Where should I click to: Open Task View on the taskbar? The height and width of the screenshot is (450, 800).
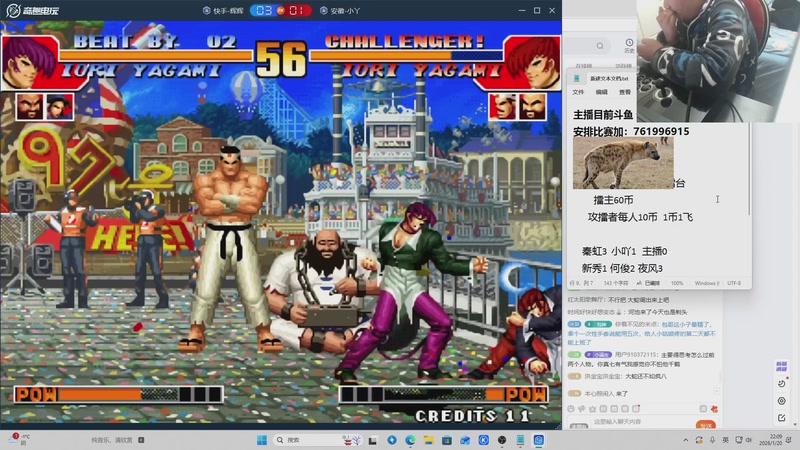pyautogui.click(x=373, y=440)
